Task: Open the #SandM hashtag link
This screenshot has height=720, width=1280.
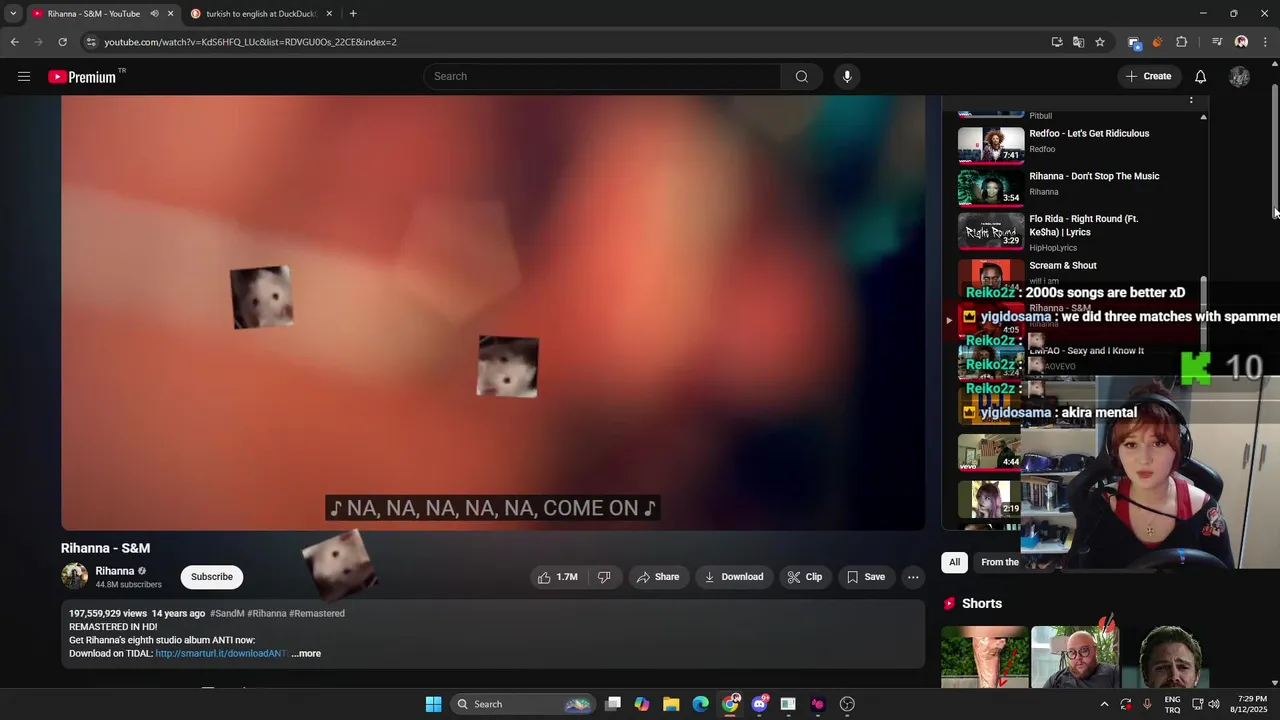Action: point(227,613)
